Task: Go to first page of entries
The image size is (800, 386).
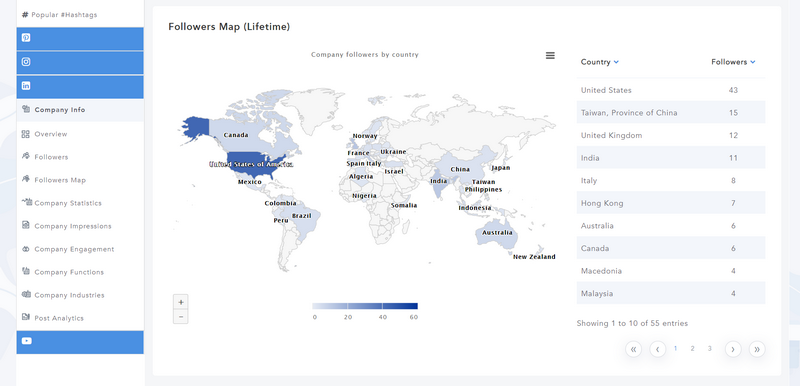Action: [633, 349]
